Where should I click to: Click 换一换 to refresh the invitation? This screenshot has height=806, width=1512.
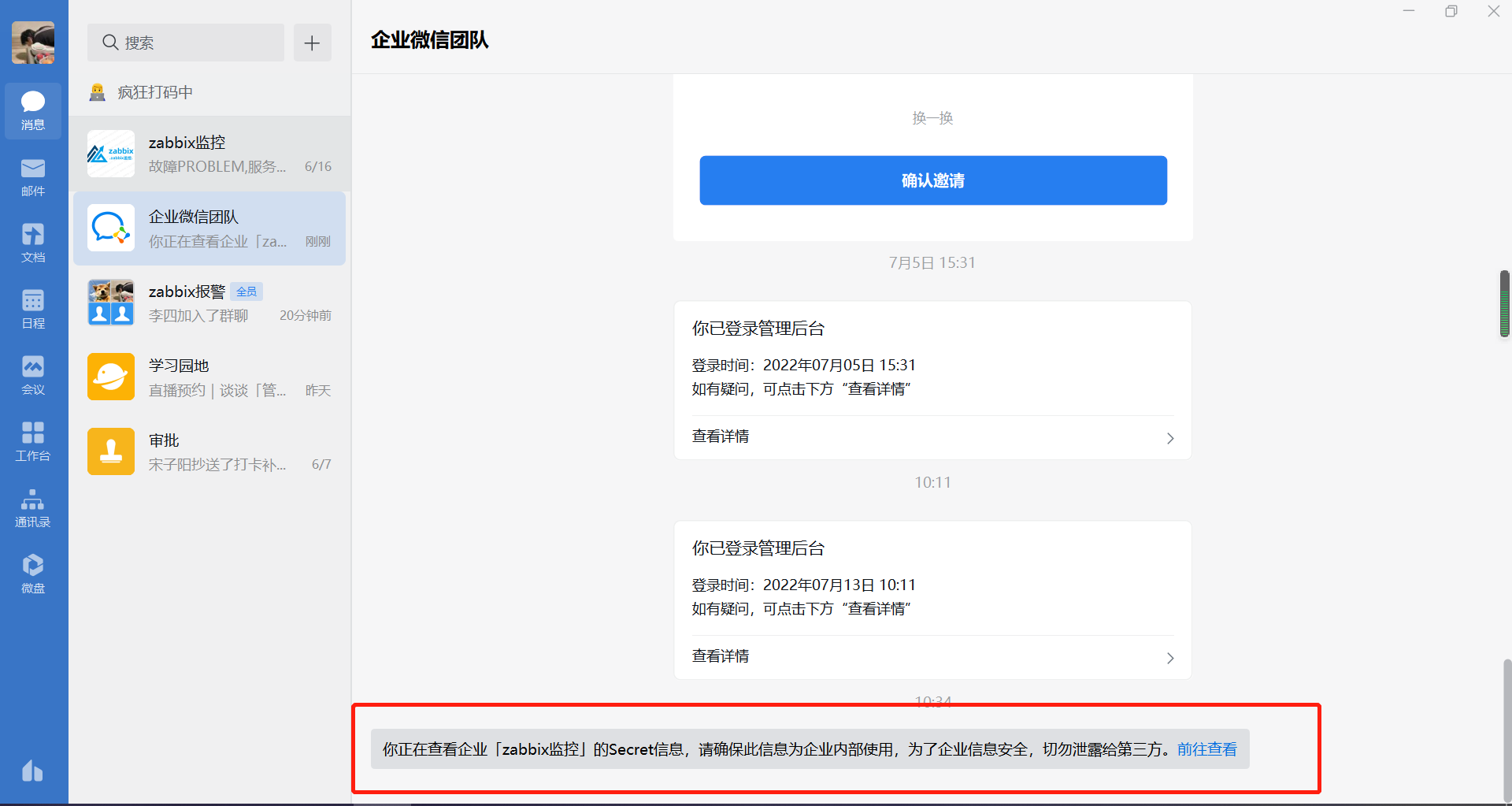click(932, 117)
